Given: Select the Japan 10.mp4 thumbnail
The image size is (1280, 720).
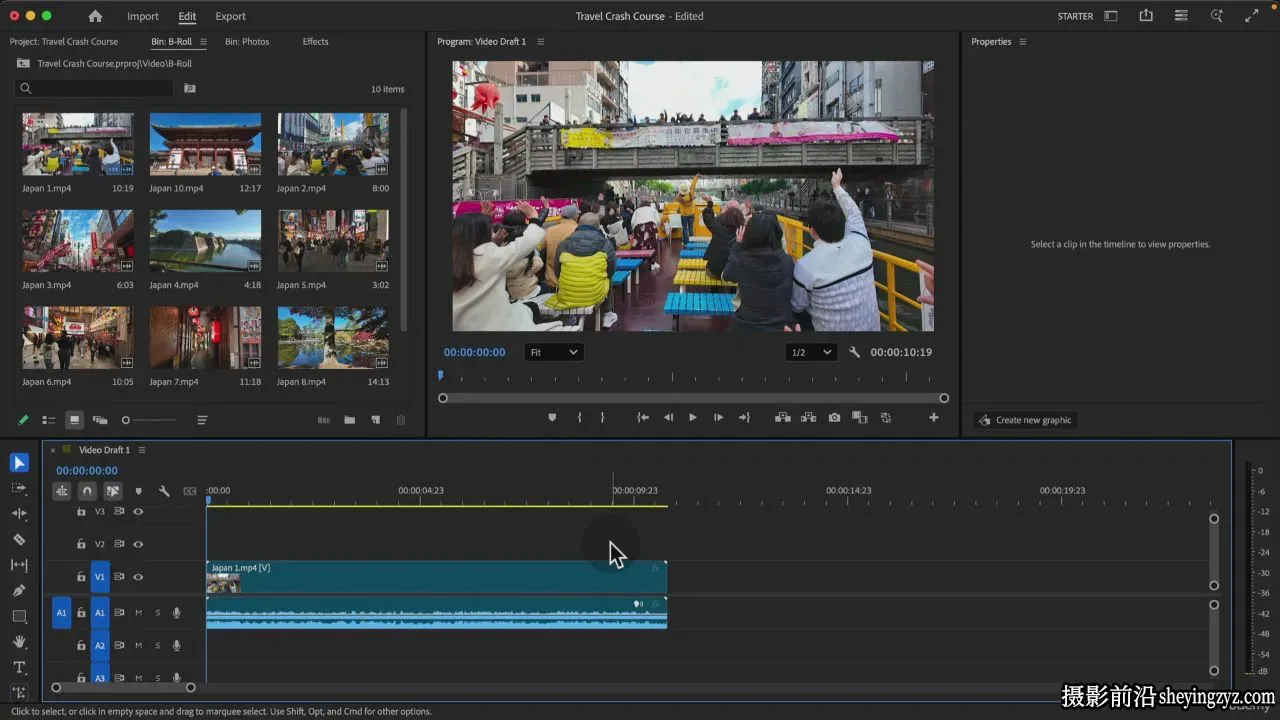Looking at the screenshot, I should (x=205, y=144).
